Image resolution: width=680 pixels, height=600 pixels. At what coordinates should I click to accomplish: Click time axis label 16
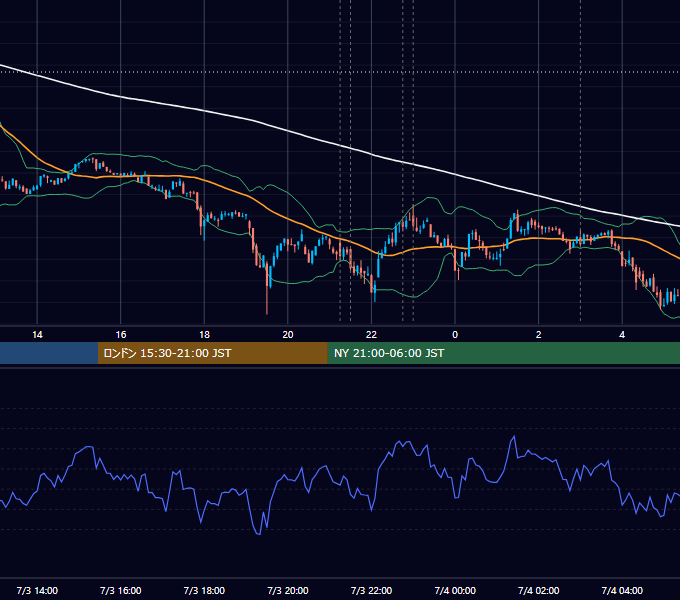click(121, 335)
